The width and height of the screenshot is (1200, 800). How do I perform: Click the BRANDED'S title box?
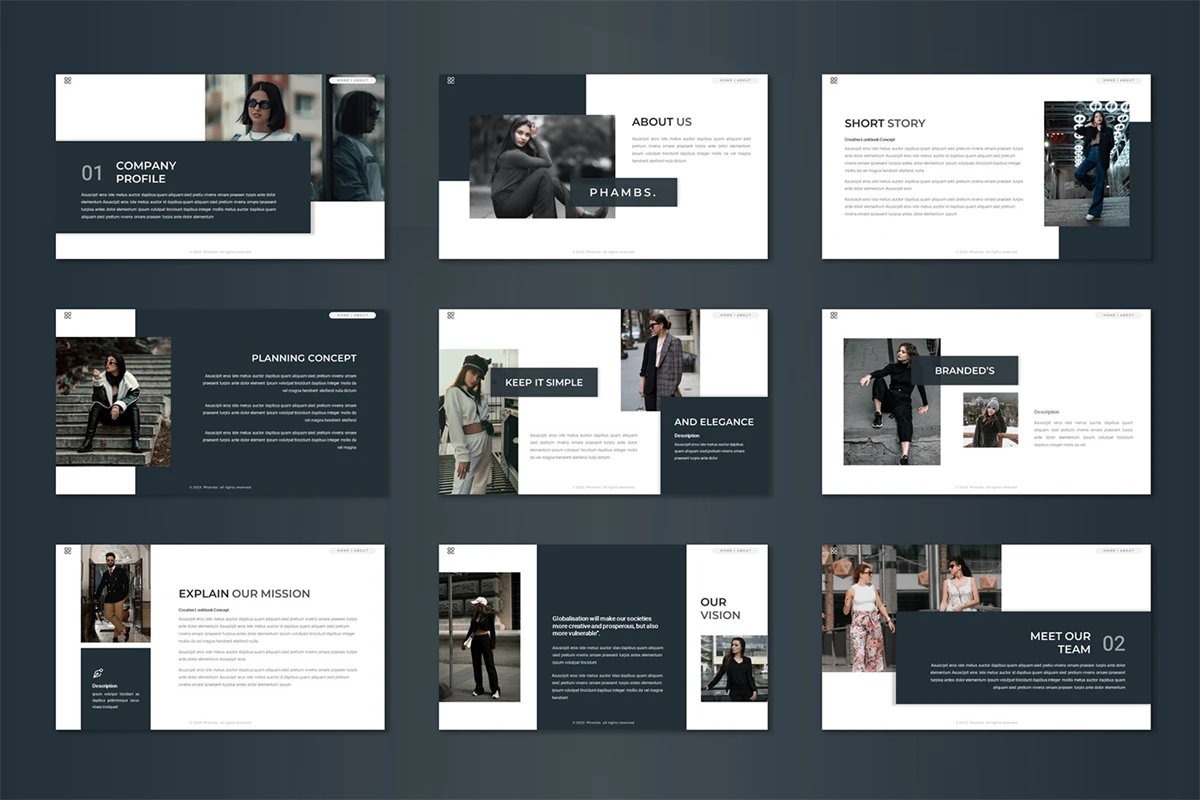(x=964, y=371)
